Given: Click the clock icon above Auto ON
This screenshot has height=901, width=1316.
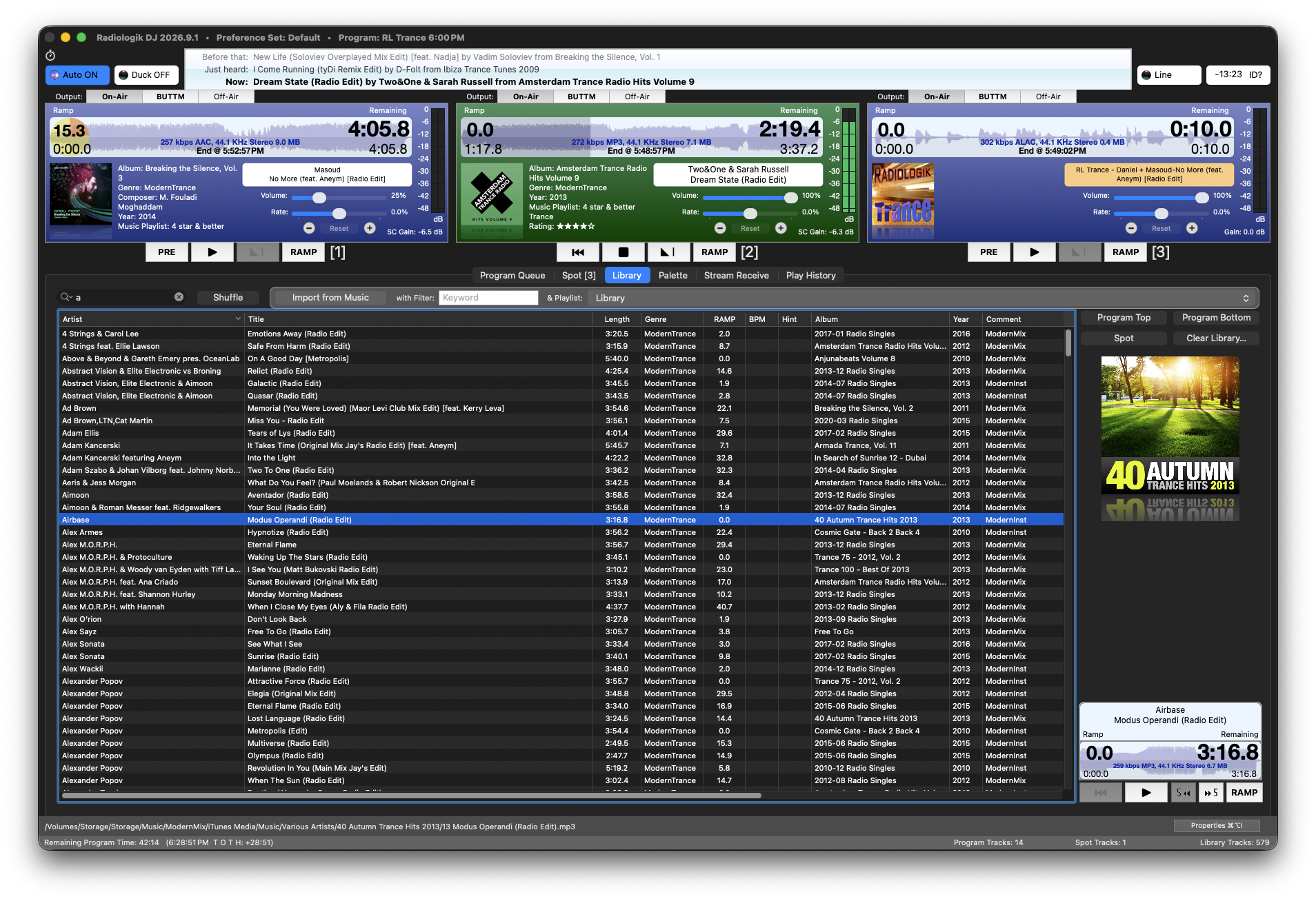Looking at the screenshot, I should point(50,55).
